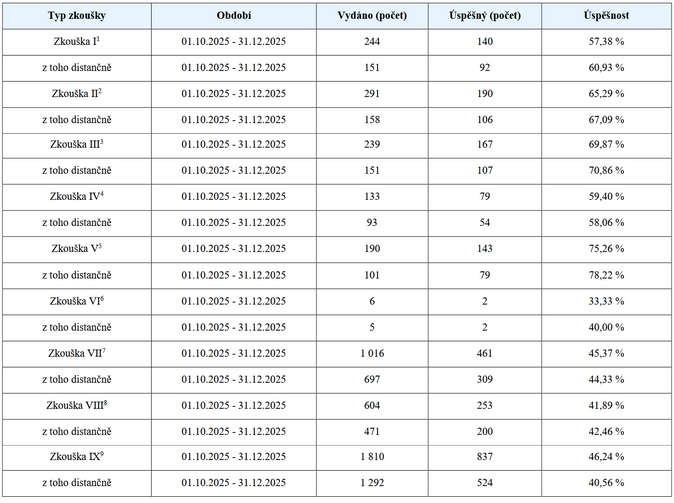Click the Zkouška IV row label
674x503 pixels.
click(x=74, y=197)
